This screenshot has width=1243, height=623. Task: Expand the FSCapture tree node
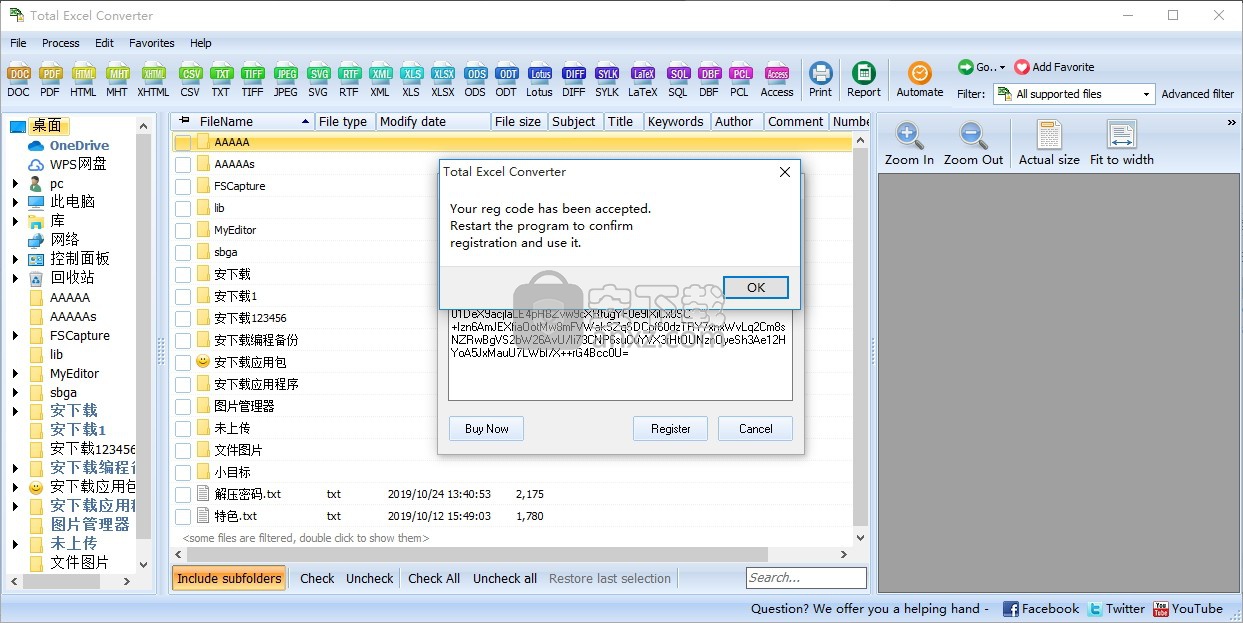click(15, 336)
